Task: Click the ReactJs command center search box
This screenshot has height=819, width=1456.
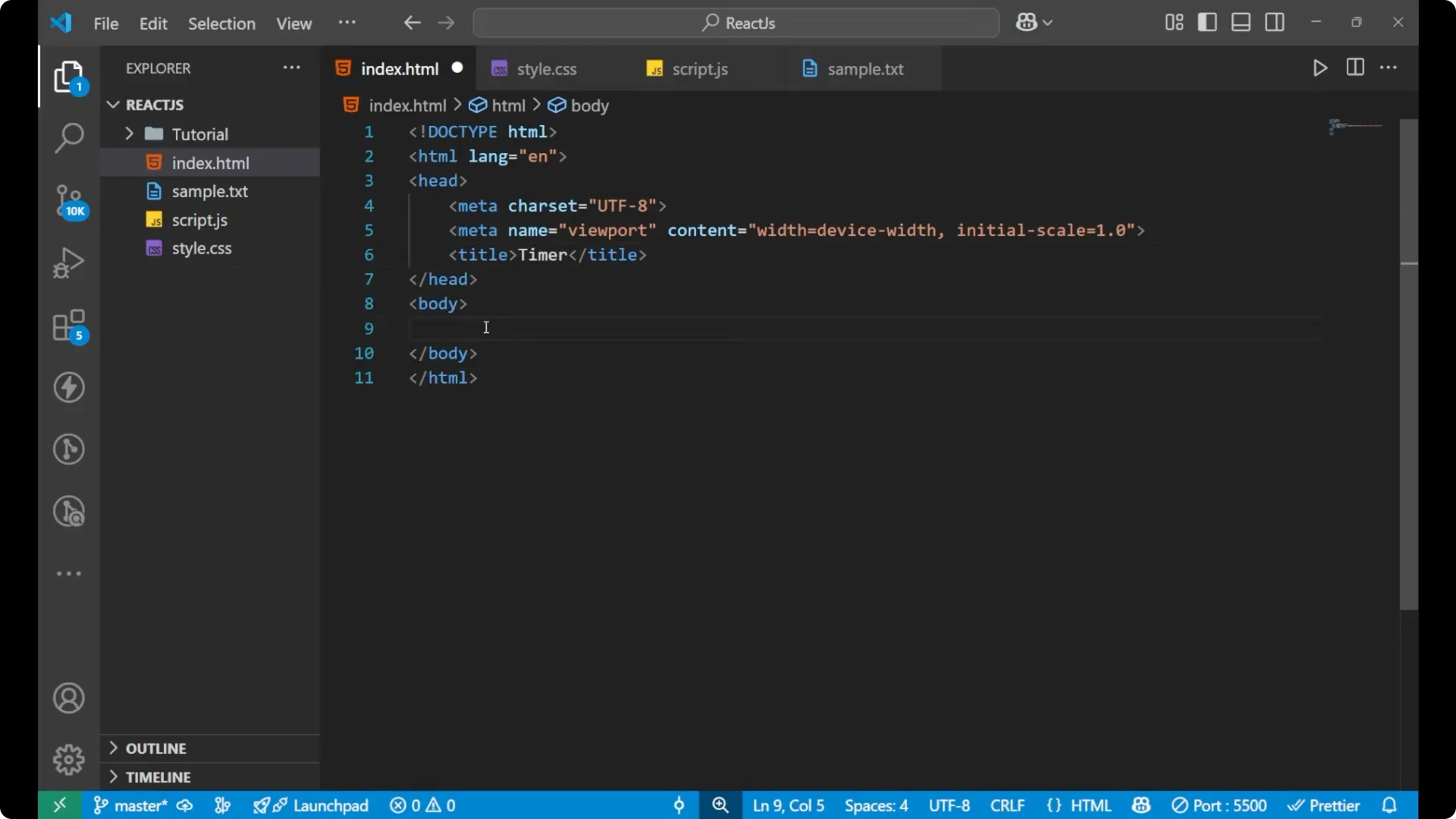Action: click(x=736, y=22)
